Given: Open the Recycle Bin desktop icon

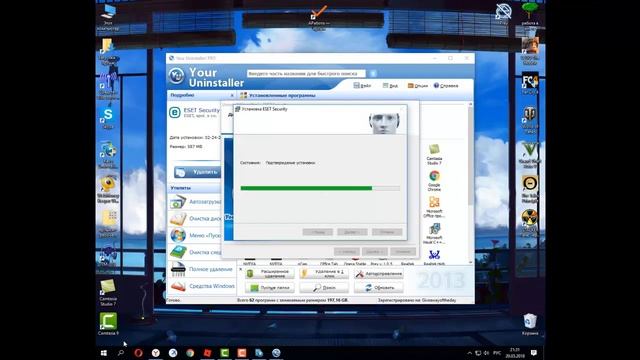Looking at the screenshot, I should click(530, 324).
